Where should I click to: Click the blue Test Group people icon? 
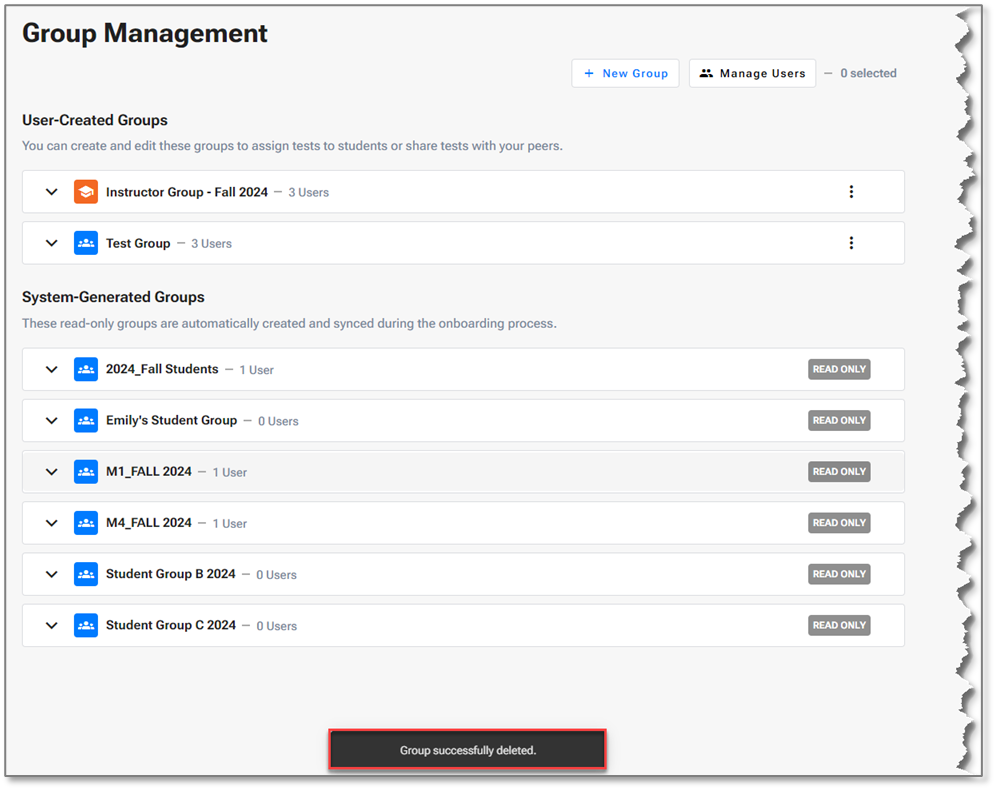click(x=86, y=243)
